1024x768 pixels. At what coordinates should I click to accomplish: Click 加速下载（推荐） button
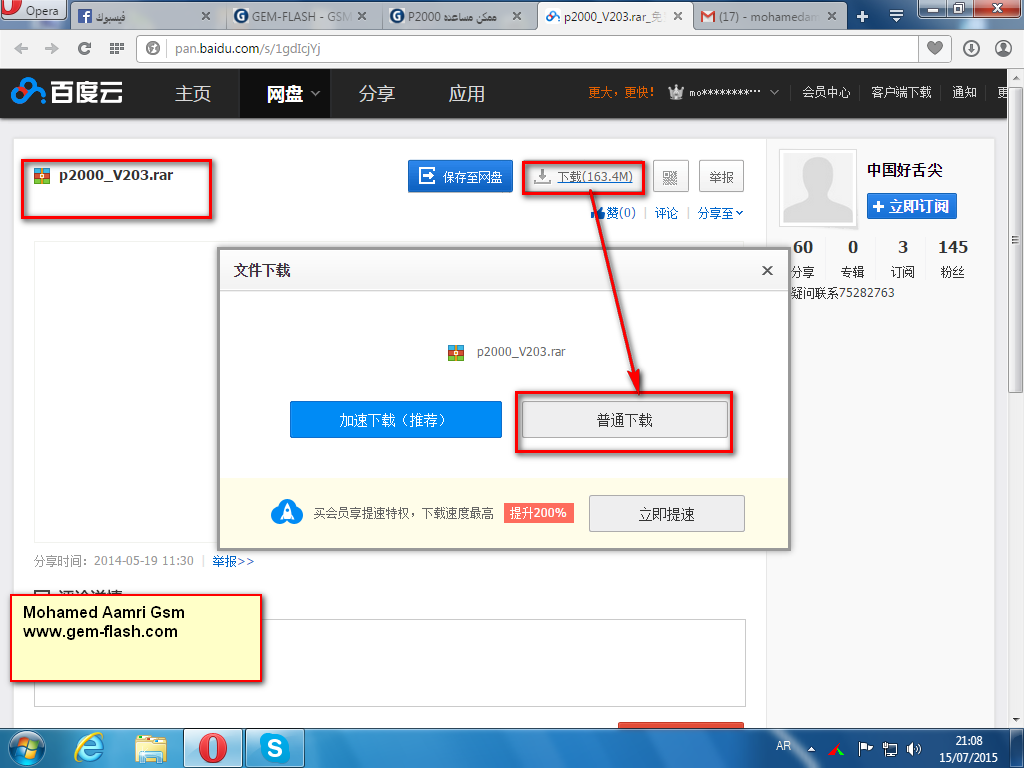[x=396, y=419]
